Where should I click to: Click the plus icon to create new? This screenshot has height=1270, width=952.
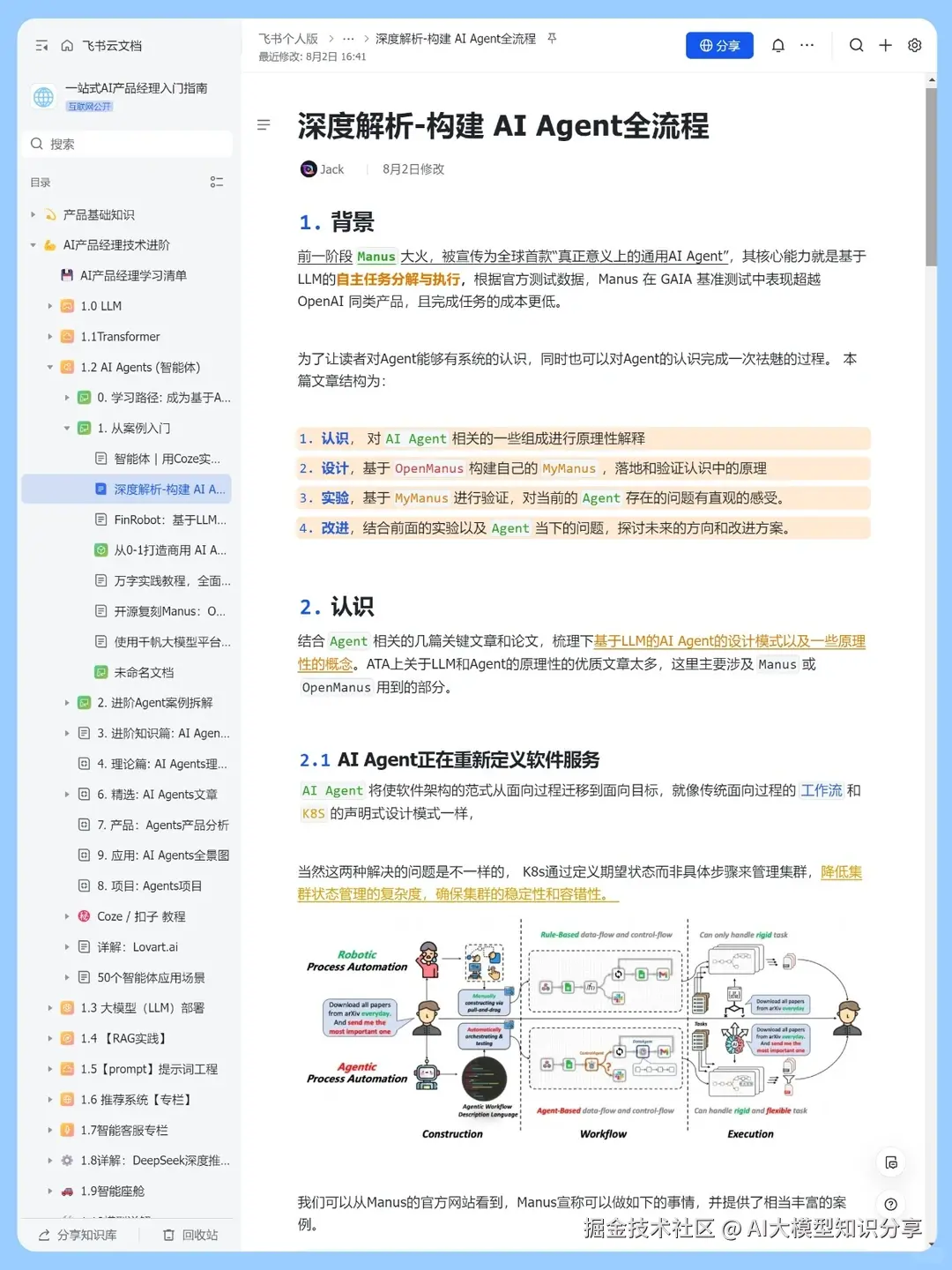(x=885, y=45)
